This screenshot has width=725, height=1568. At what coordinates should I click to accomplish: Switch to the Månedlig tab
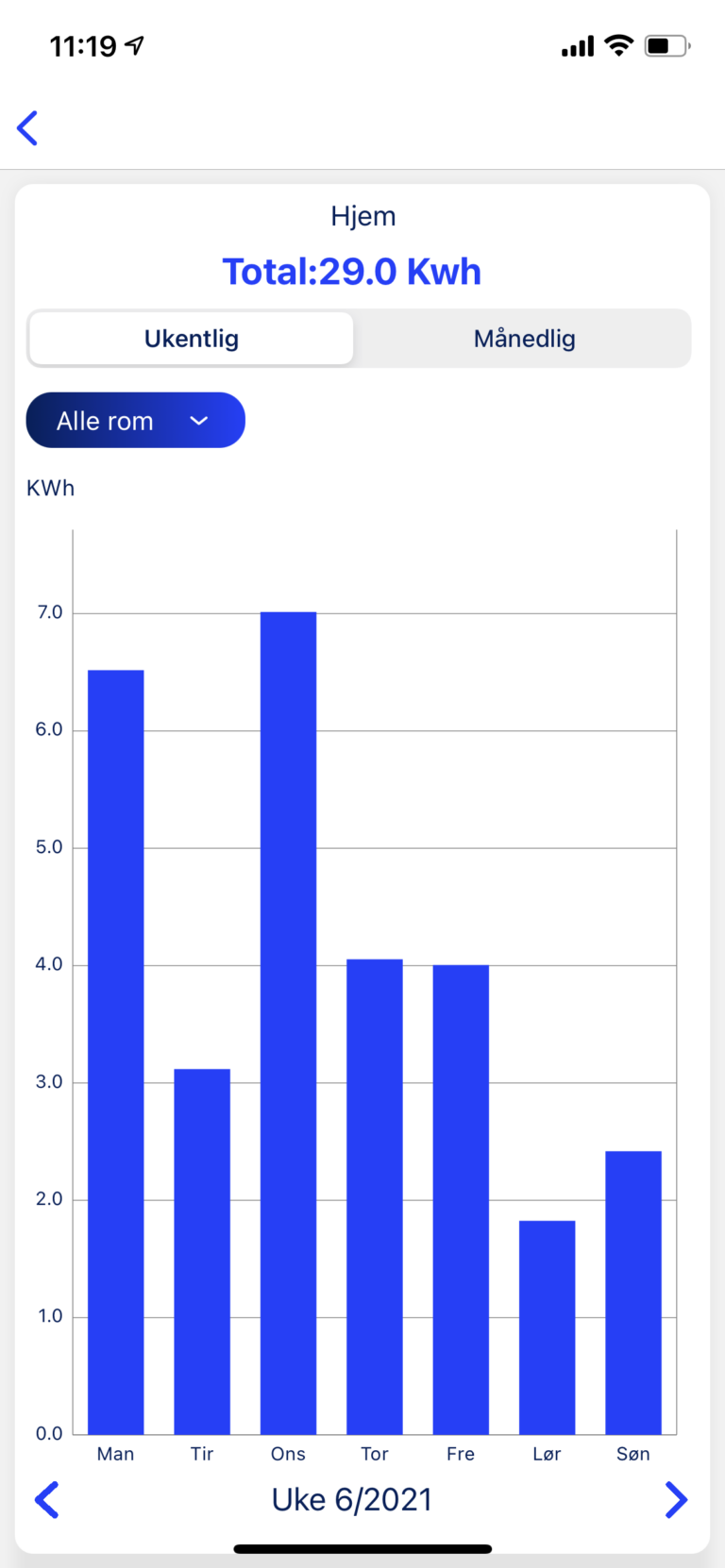tap(524, 339)
